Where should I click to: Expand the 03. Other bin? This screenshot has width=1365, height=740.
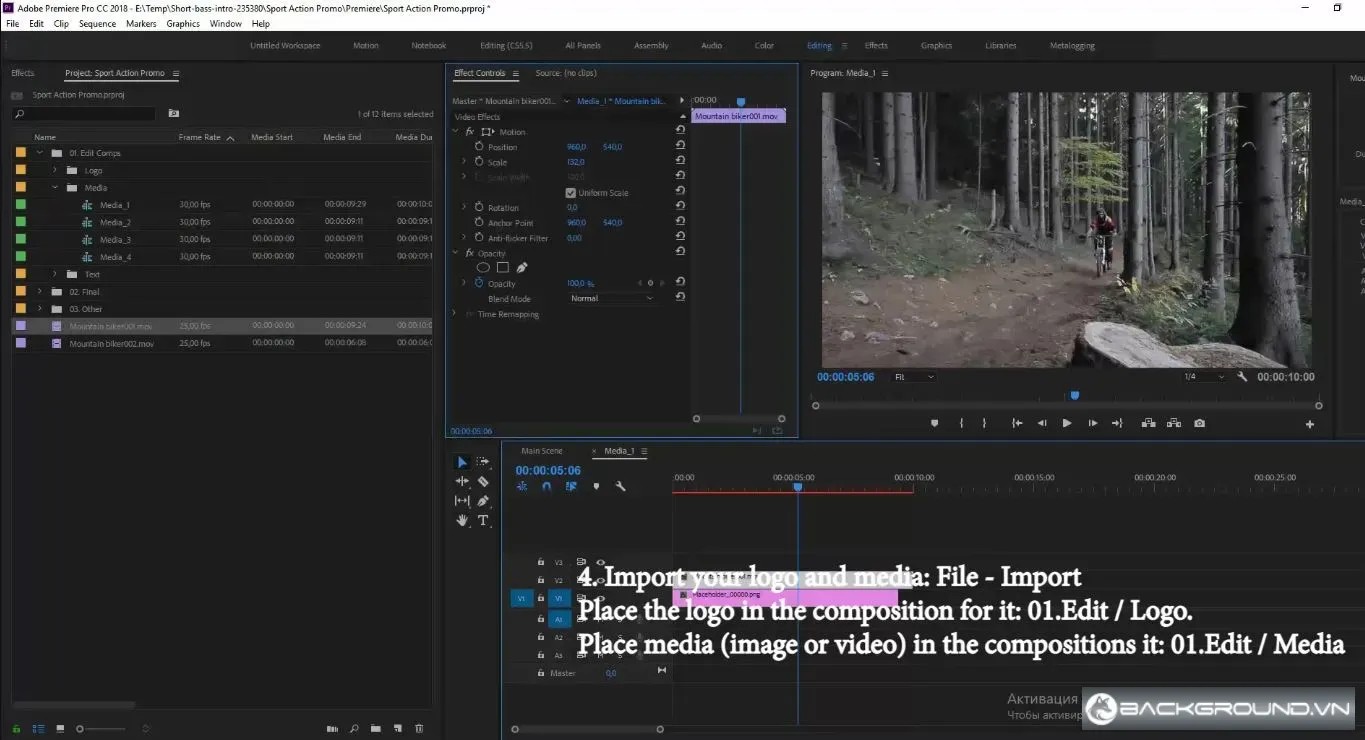40,309
